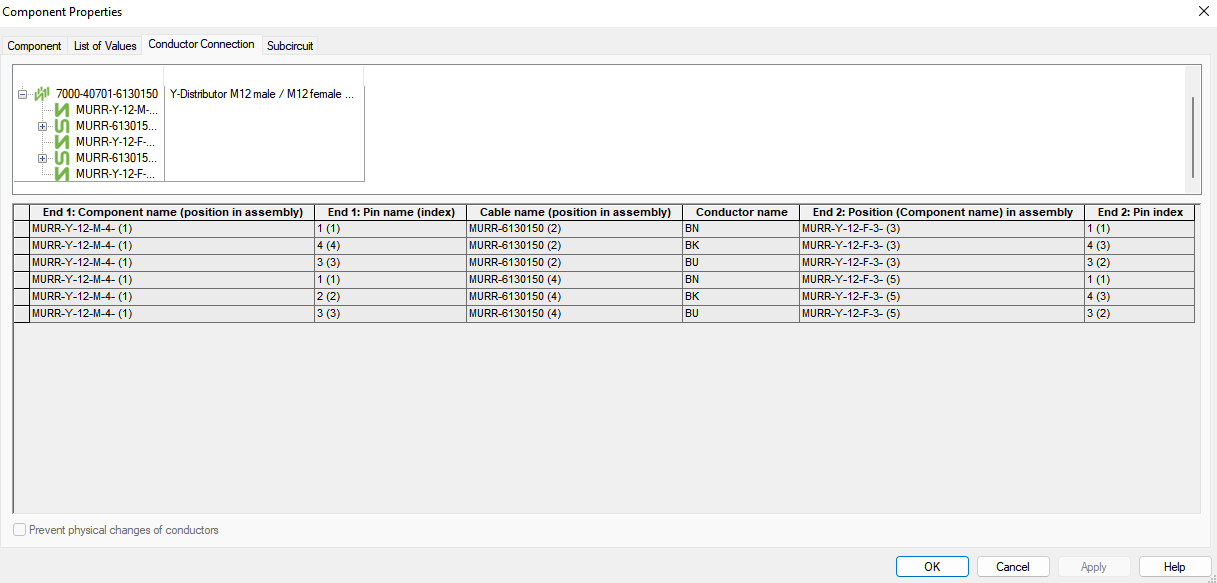Click End 1 pin cell '2 (2)'
The width and height of the screenshot is (1217, 583).
tap(391, 297)
